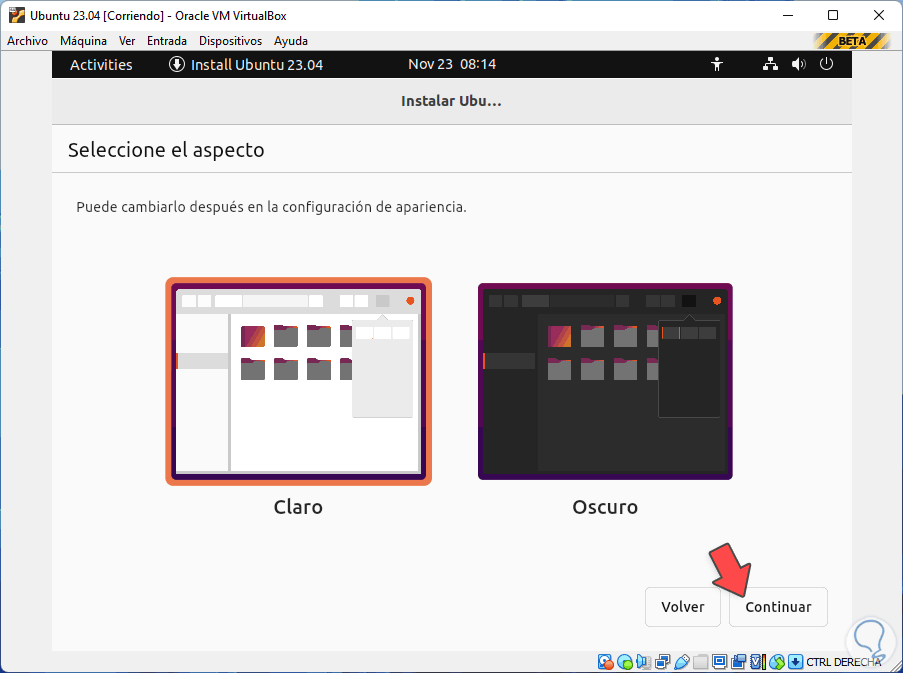Viewport: 903px width, 673px height.
Task: Minimize the VirtualBox window
Action: click(x=788, y=16)
